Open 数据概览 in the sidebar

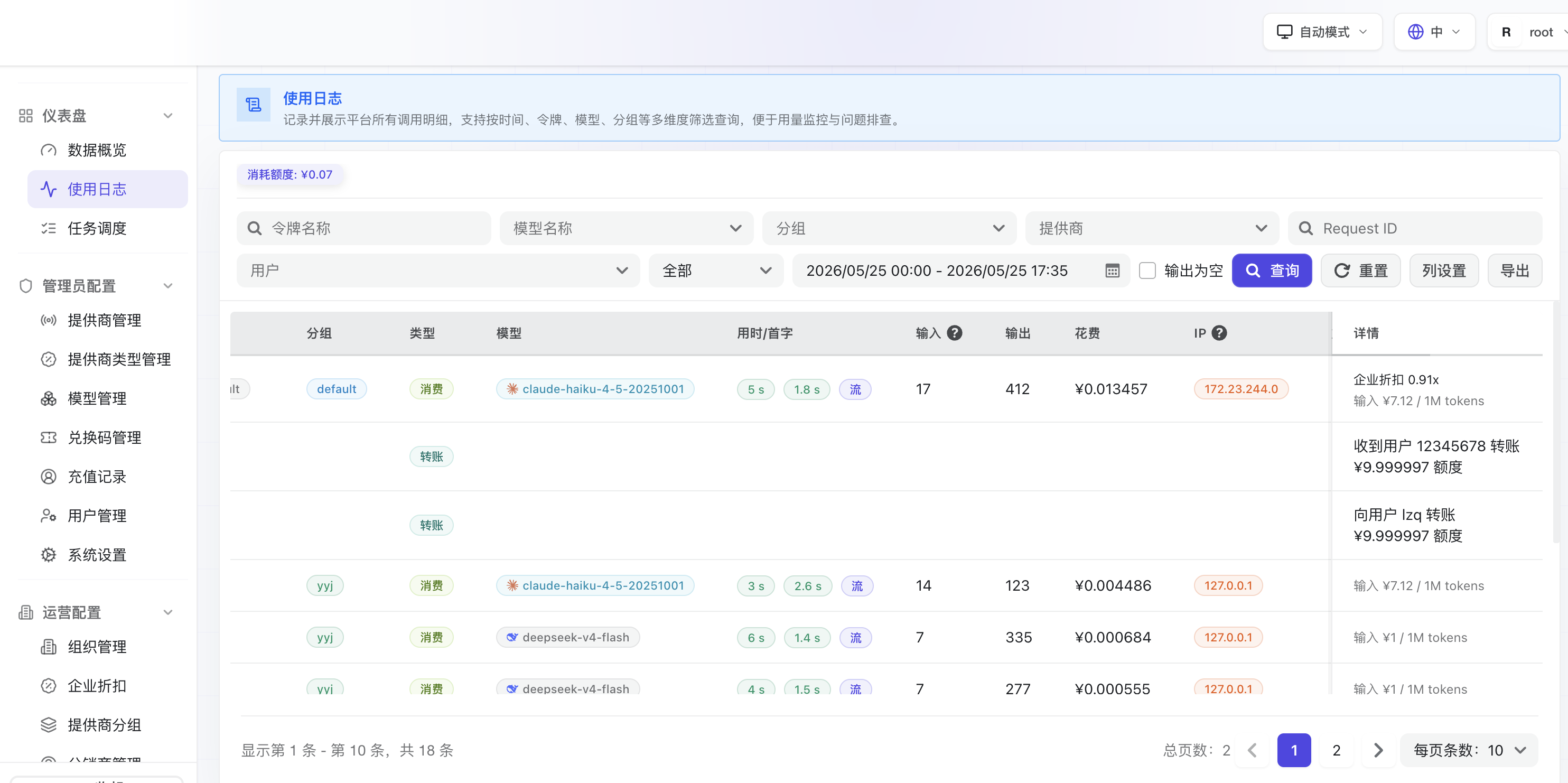tap(107, 150)
